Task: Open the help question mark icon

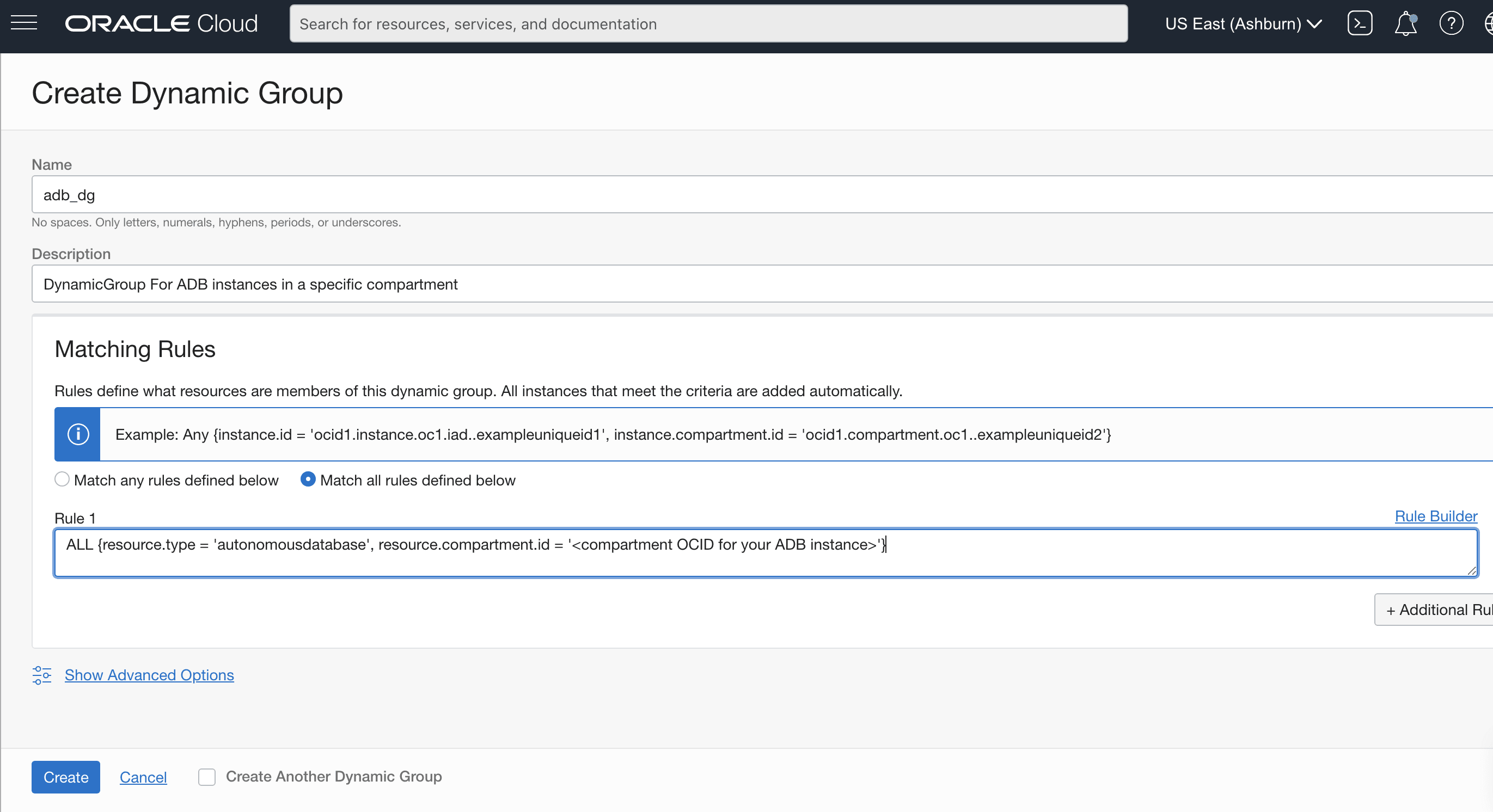Action: [x=1451, y=23]
